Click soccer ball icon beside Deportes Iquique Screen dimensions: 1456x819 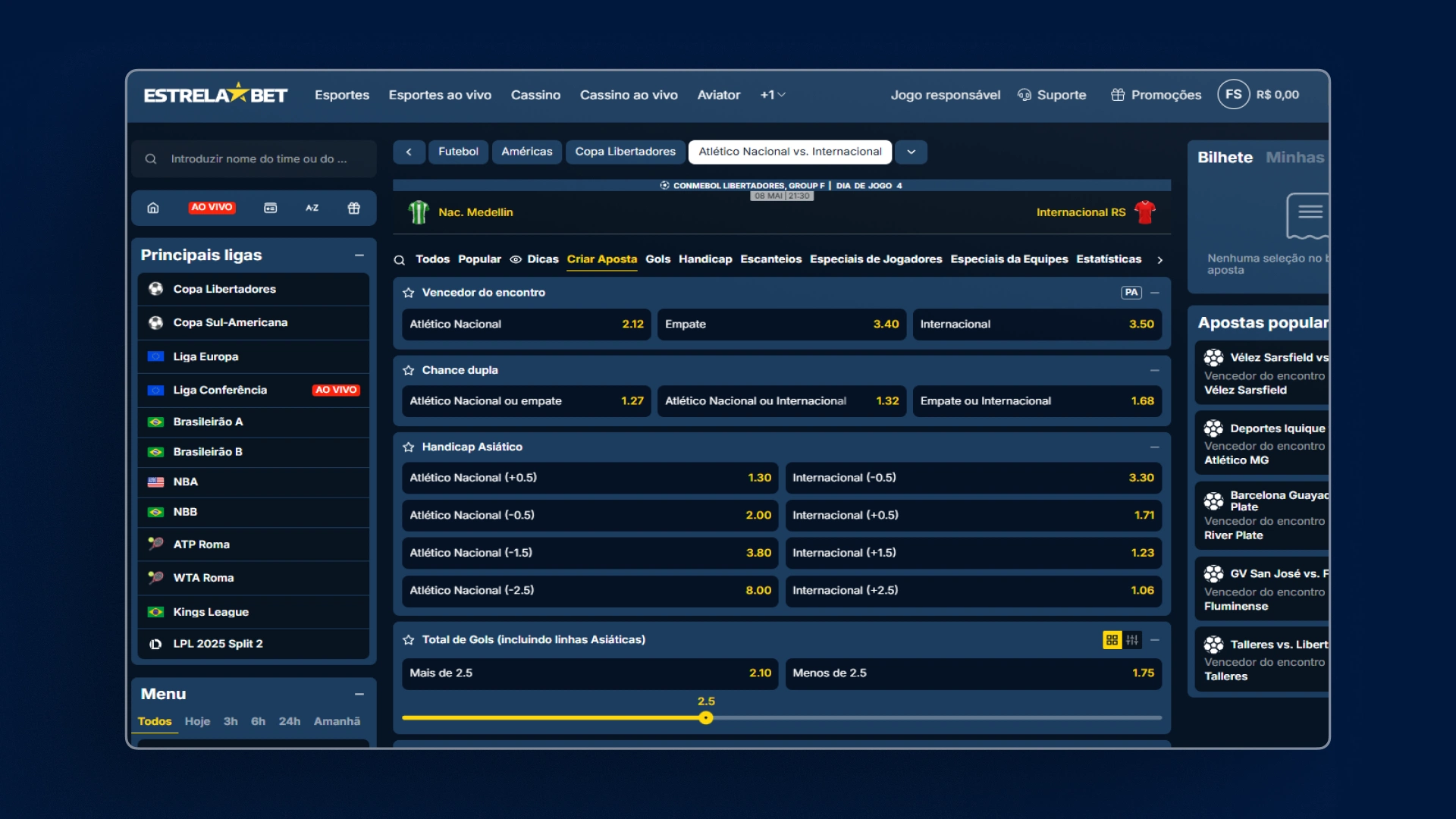pyautogui.click(x=1213, y=428)
